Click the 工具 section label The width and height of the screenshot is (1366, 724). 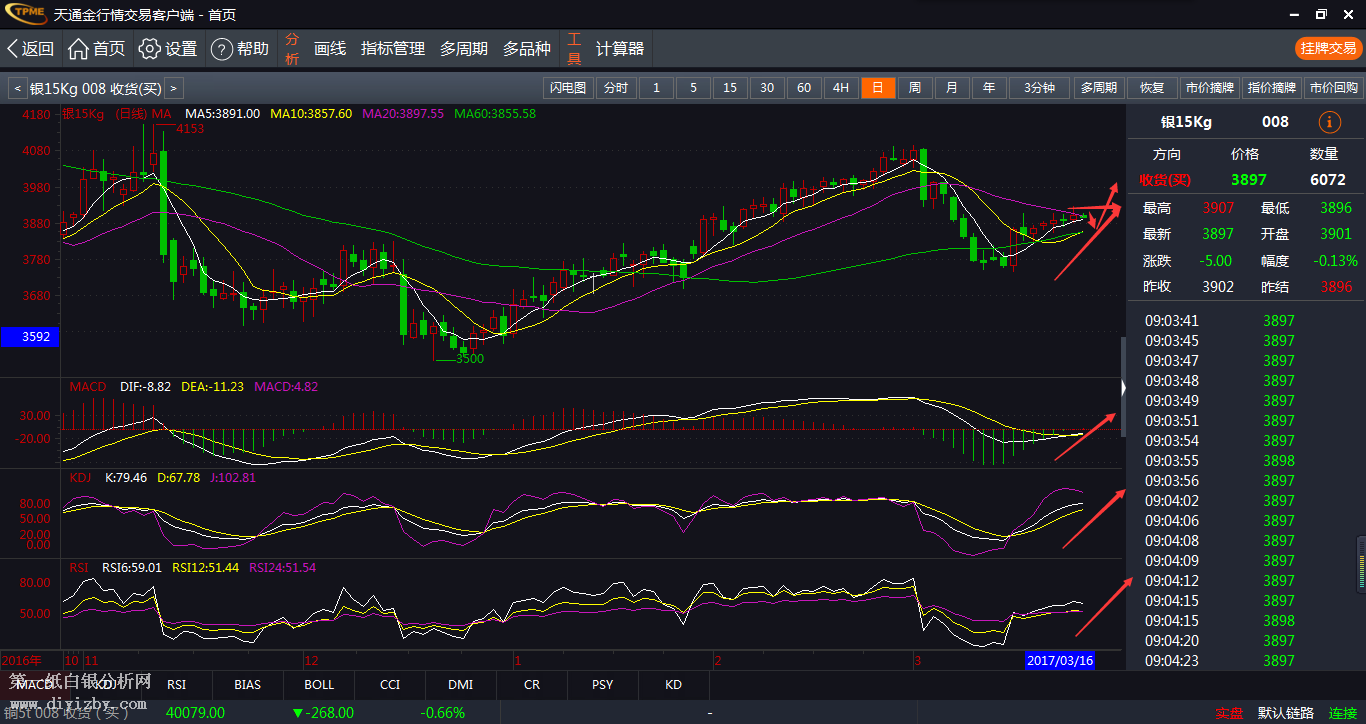click(574, 48)
